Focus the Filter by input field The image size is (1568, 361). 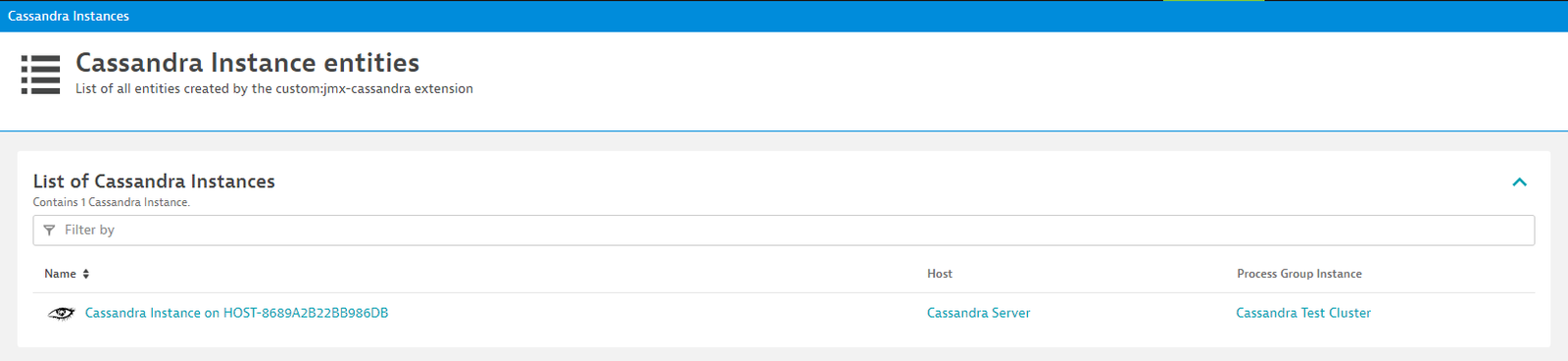click(784, 231)
